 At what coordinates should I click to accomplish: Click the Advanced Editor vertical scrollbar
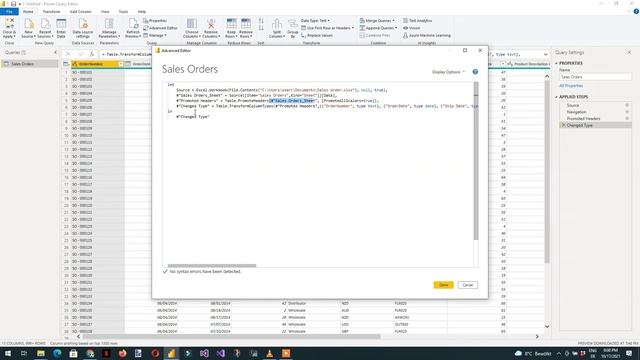(476, 161)
